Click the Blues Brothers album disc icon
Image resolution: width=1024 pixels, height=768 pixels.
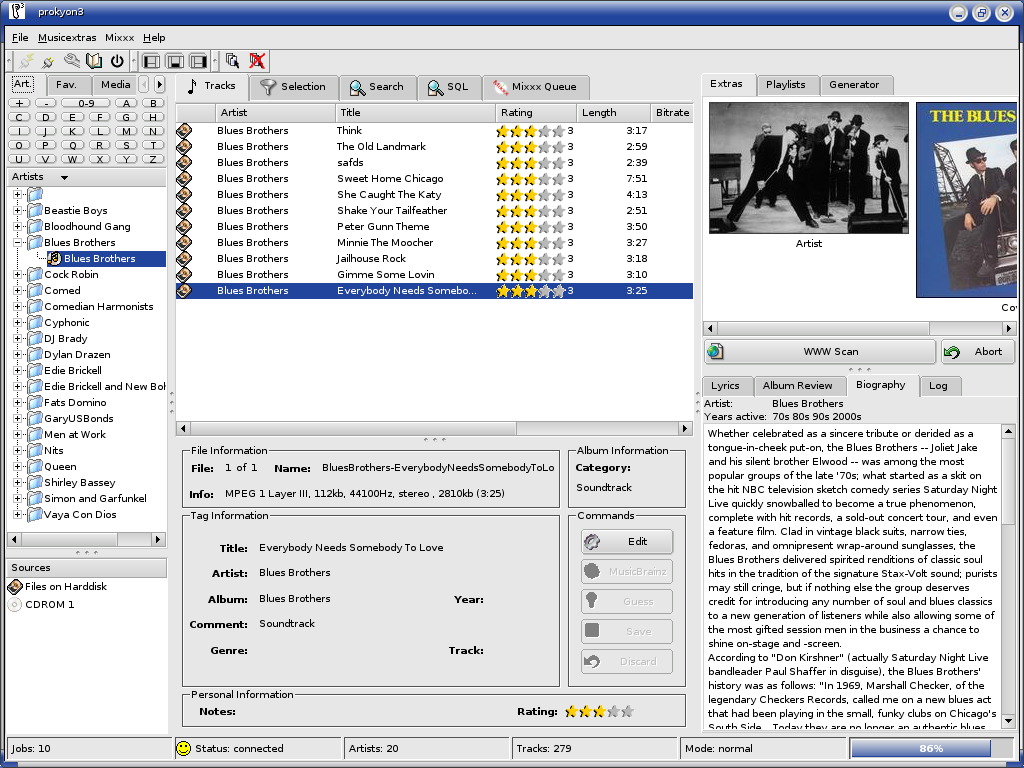pyautogui.click(x=54, y=259)
